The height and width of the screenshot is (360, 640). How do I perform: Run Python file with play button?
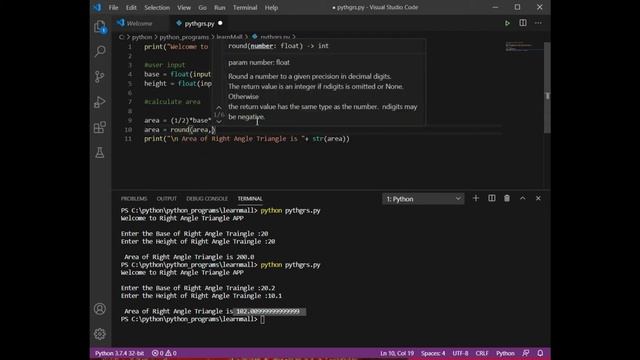click(507, 23)
